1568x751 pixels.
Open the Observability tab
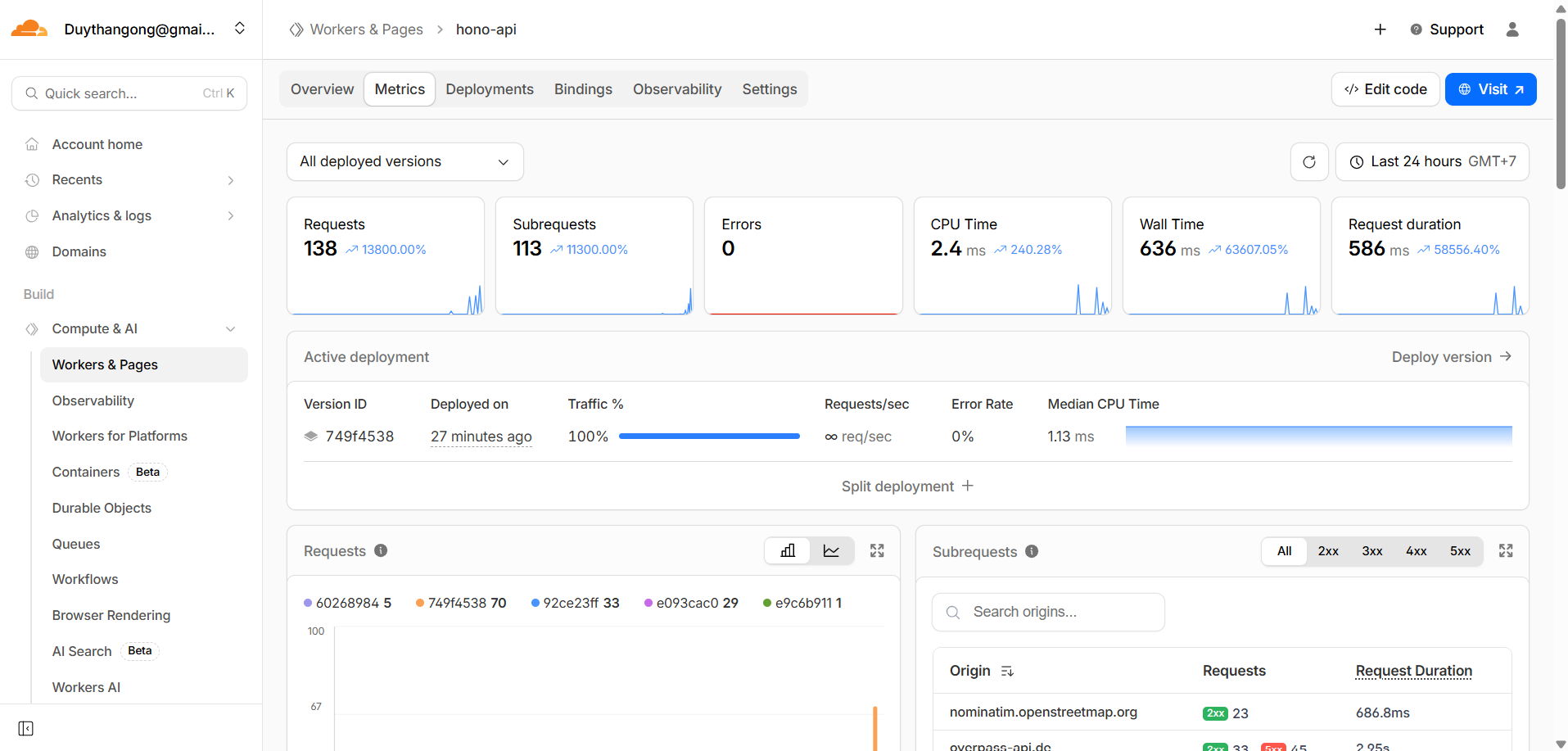676,88
